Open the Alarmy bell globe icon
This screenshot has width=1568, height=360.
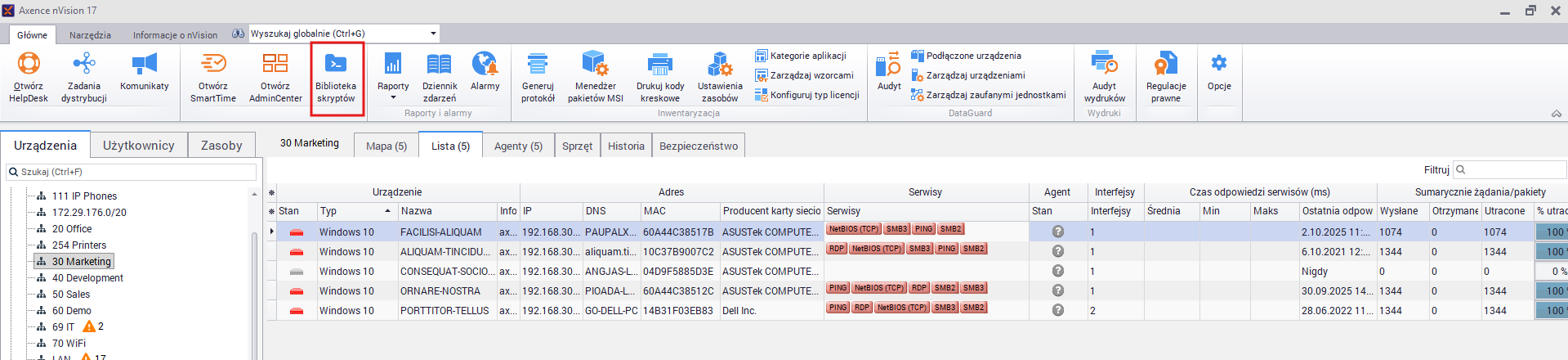point(485,63)
